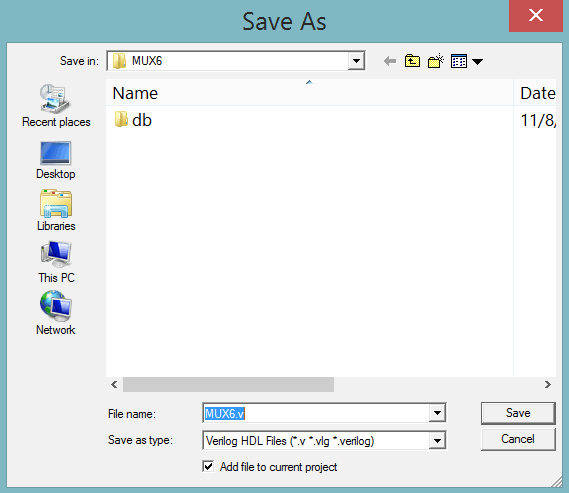The height and width of the screenshot is (493, 569).
Task: Sort files by Date column header
Action: tap(535, 93)
